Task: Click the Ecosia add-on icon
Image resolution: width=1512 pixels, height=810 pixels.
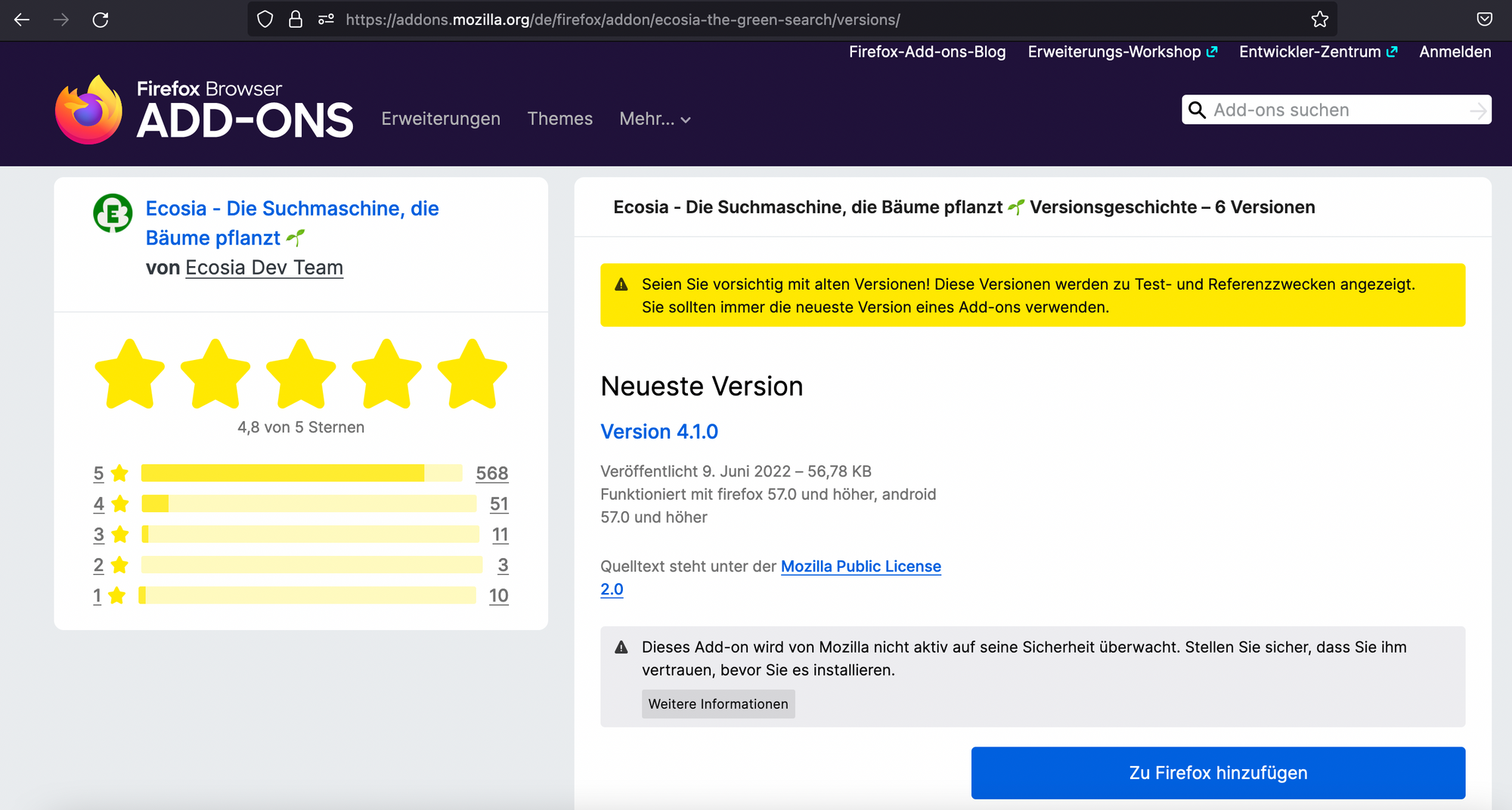Action: [113, 213]
